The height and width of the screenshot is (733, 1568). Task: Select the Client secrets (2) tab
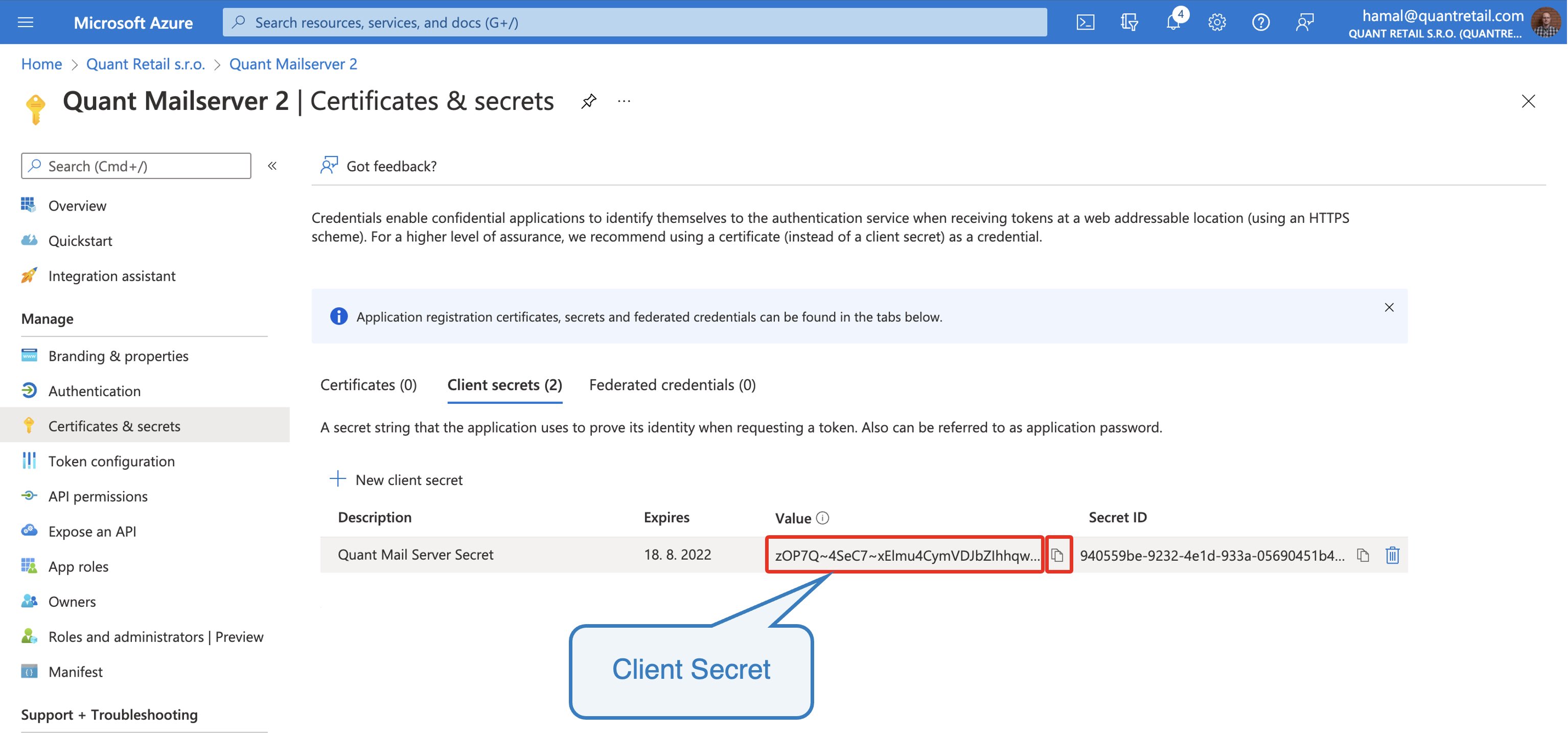tap(504, 385)
